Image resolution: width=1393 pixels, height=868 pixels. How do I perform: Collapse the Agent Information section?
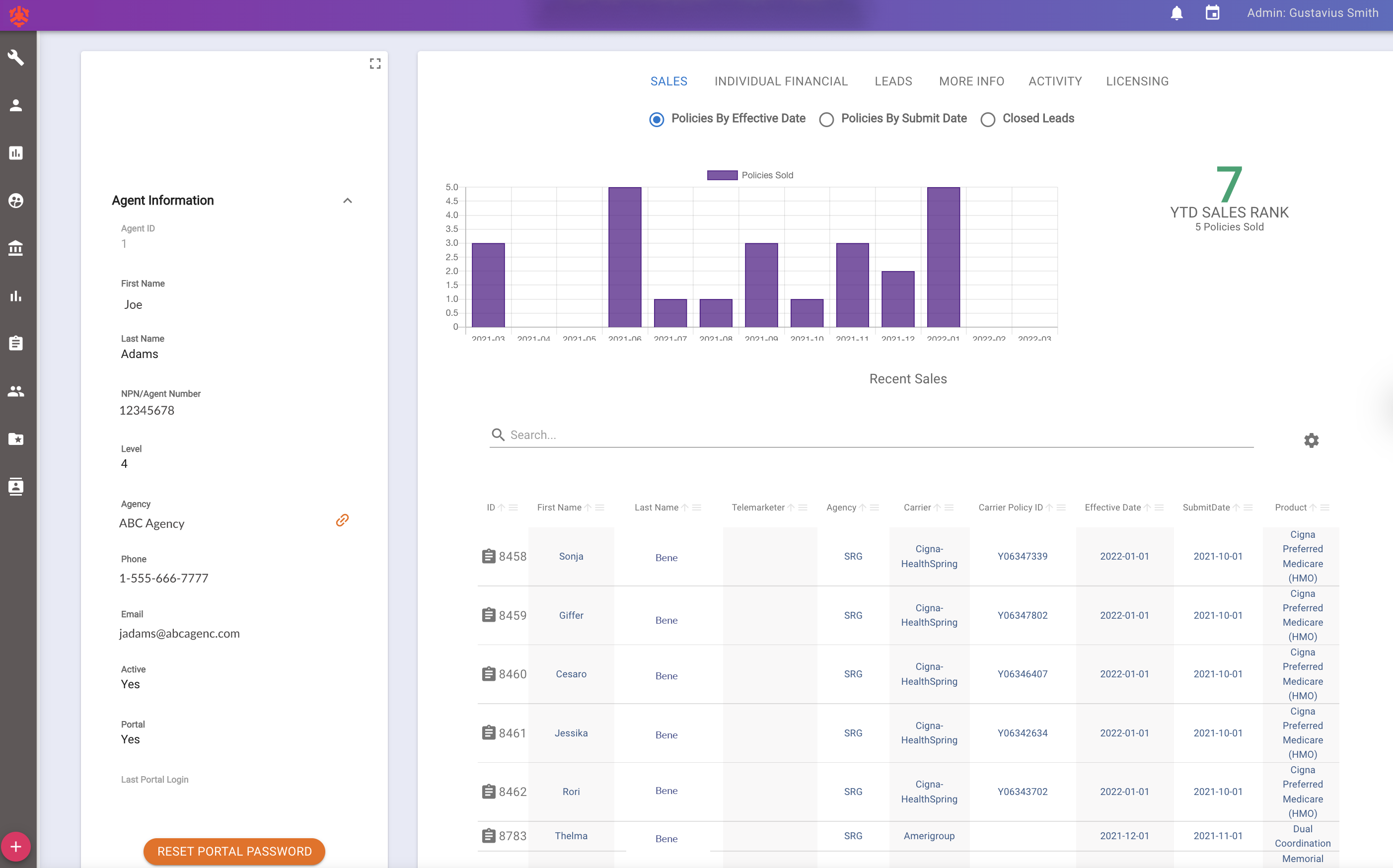(x=347, y=200)
